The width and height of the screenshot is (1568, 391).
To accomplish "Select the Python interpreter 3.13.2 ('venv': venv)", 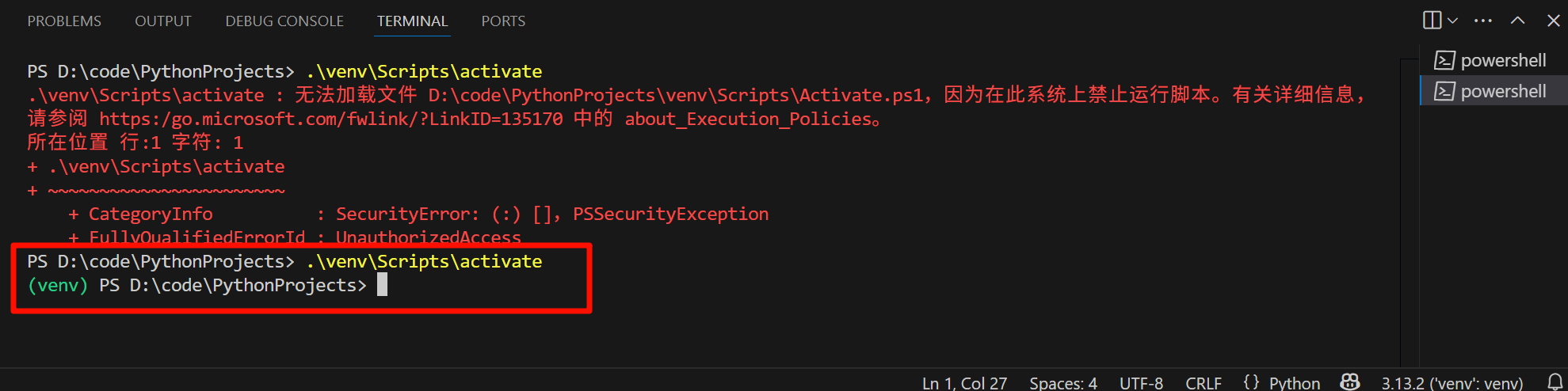I will coord(1452,383).
